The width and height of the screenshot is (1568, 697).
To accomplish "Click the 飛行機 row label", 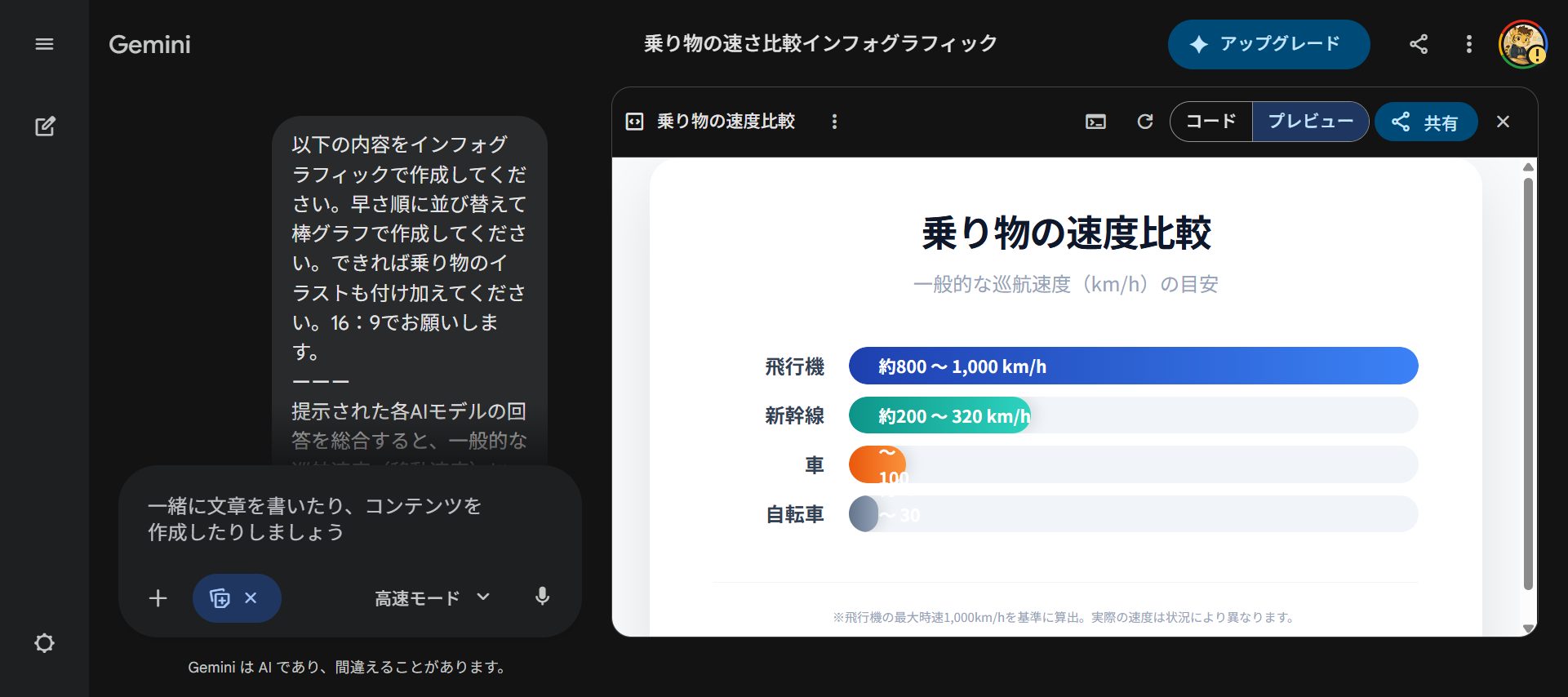I will (x=794, y=366).
